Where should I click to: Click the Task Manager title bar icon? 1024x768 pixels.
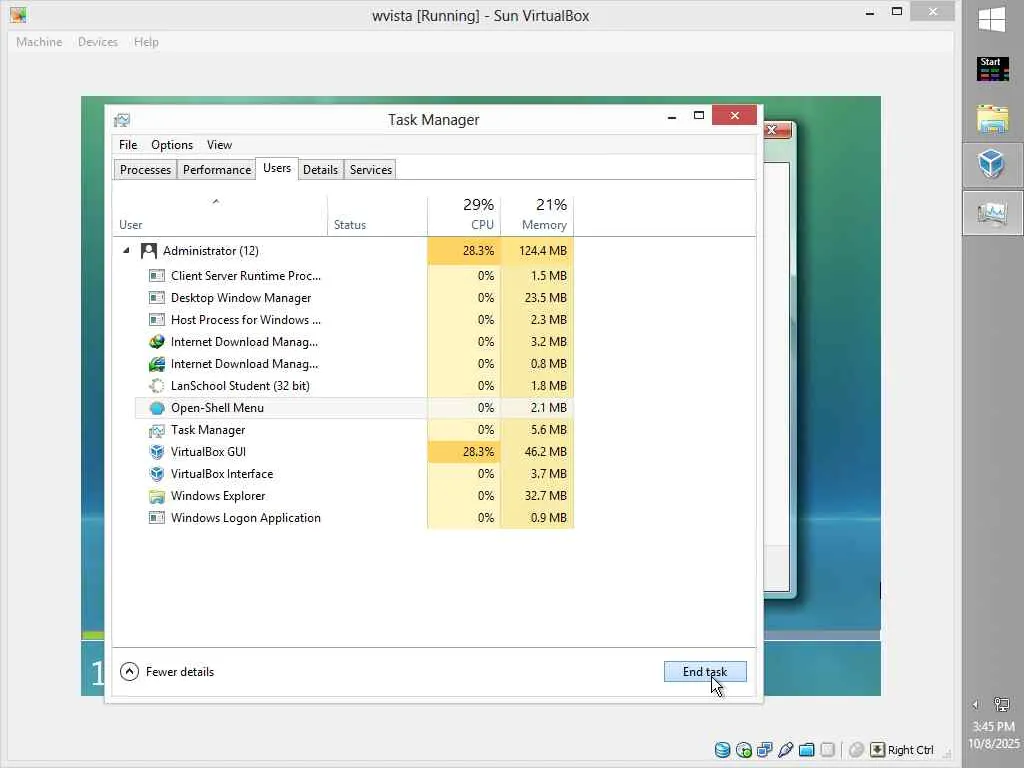pyautogui.click(x=122, y=120)
